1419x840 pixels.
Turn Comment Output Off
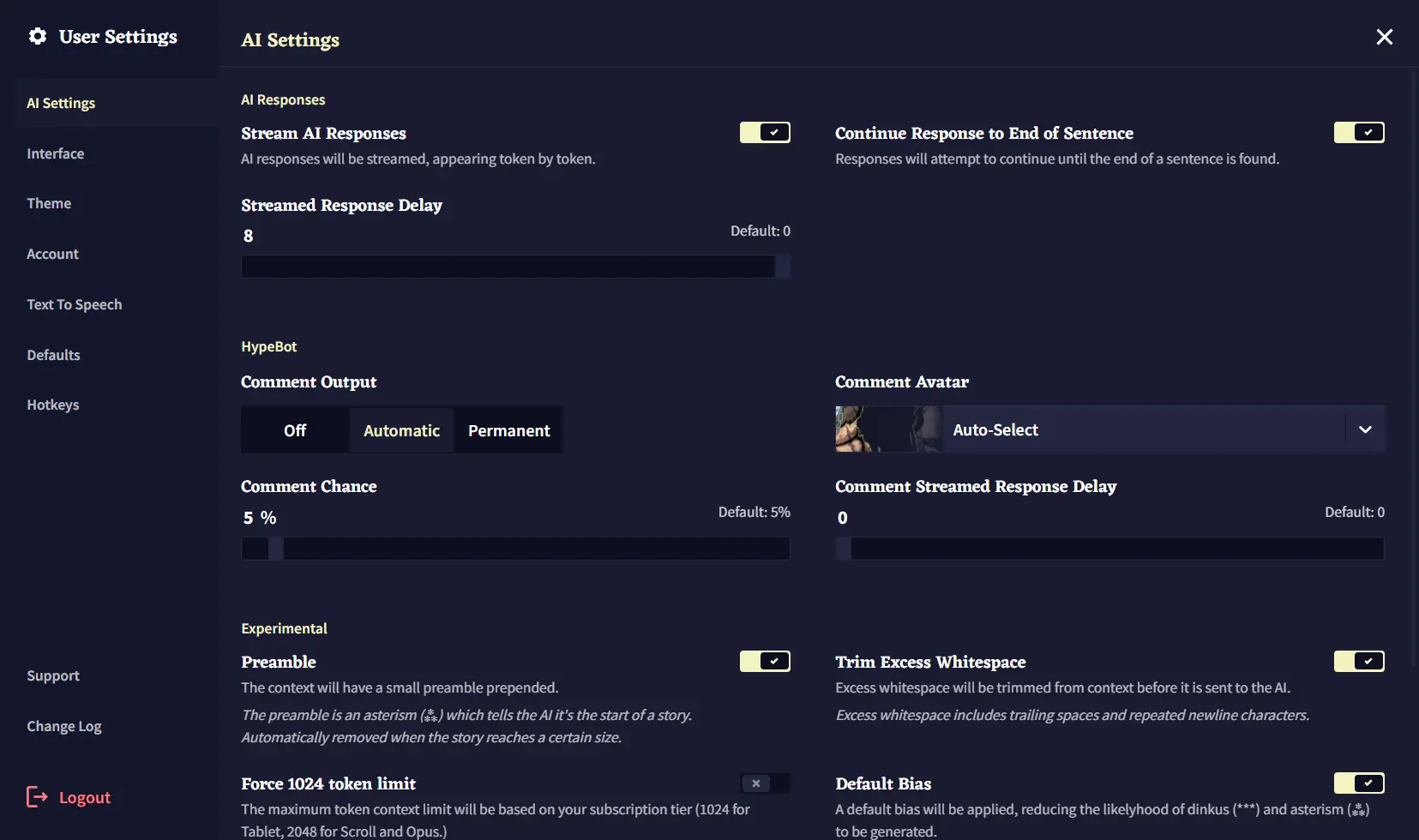tap(294, 429)
